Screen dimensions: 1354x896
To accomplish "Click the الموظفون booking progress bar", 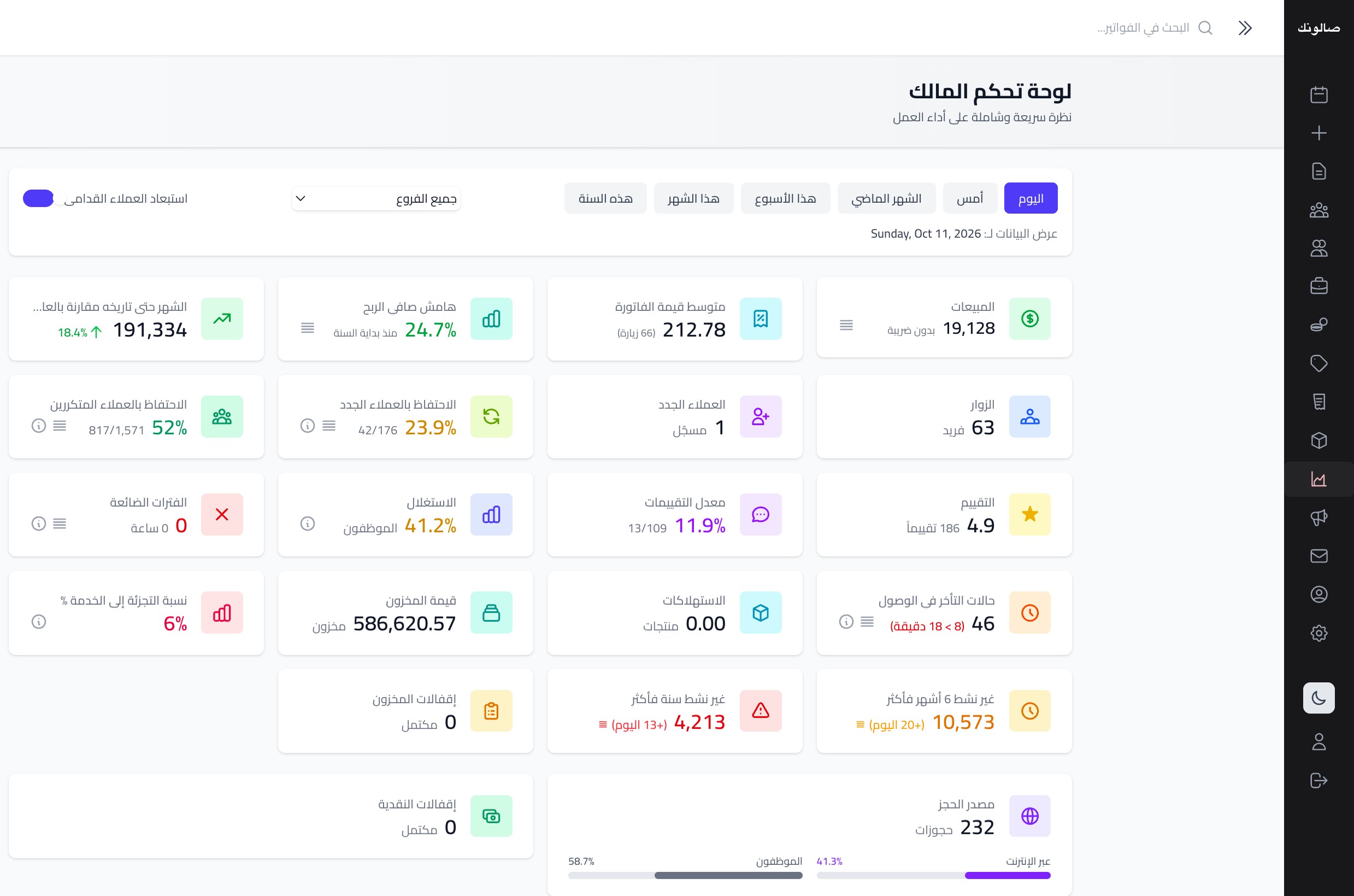I will click(685, 875).
